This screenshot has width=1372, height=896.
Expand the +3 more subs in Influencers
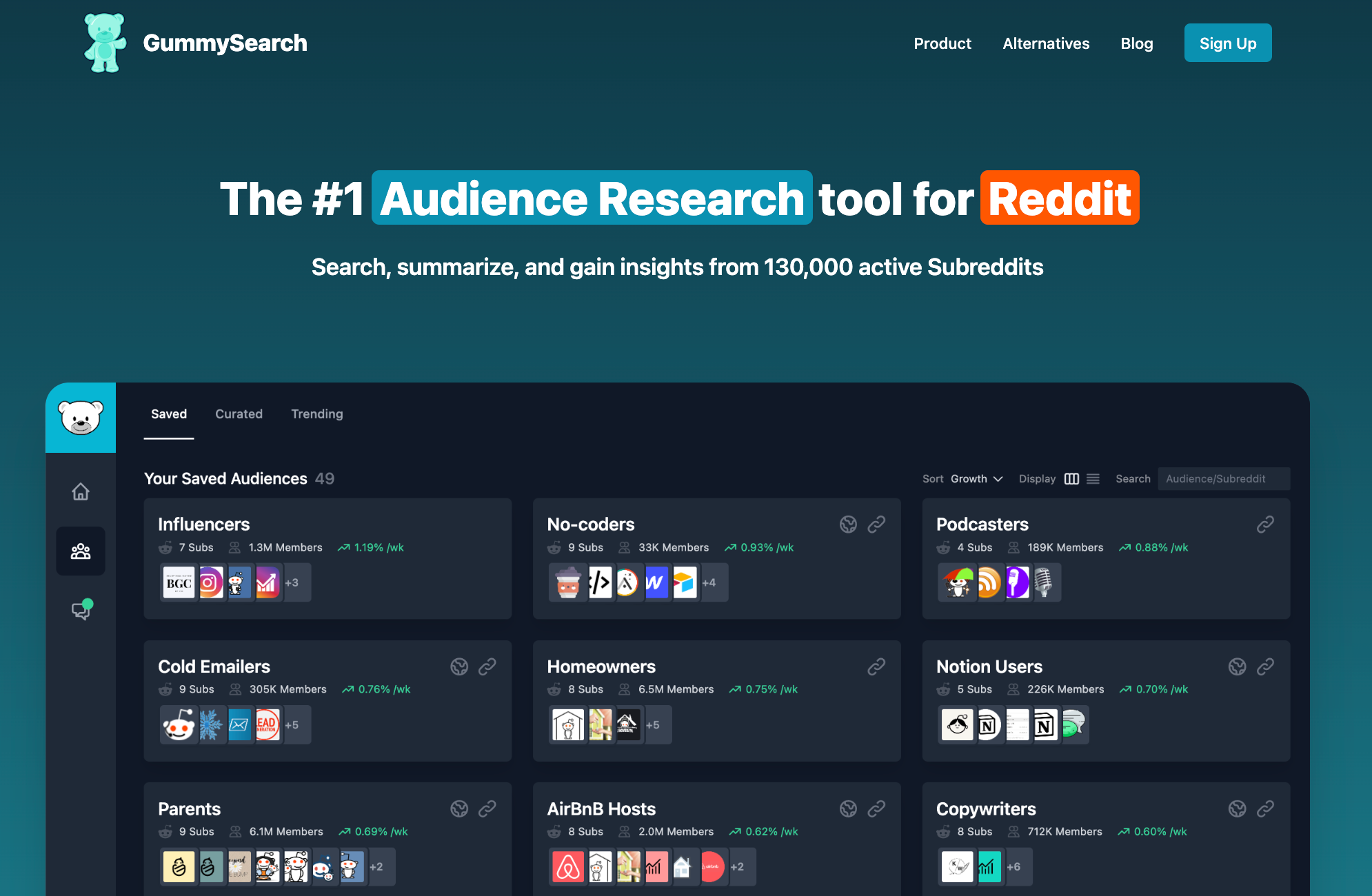pyautogui.click(x=292, y=583)
